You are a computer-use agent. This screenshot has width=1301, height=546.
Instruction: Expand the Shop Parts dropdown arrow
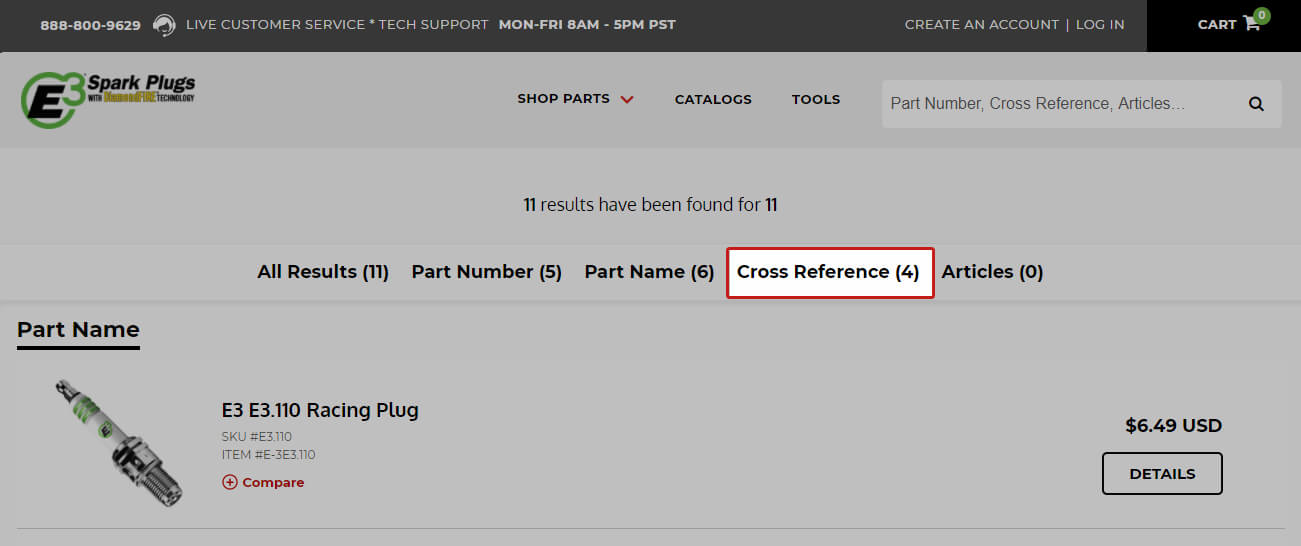tap(627, 99)
